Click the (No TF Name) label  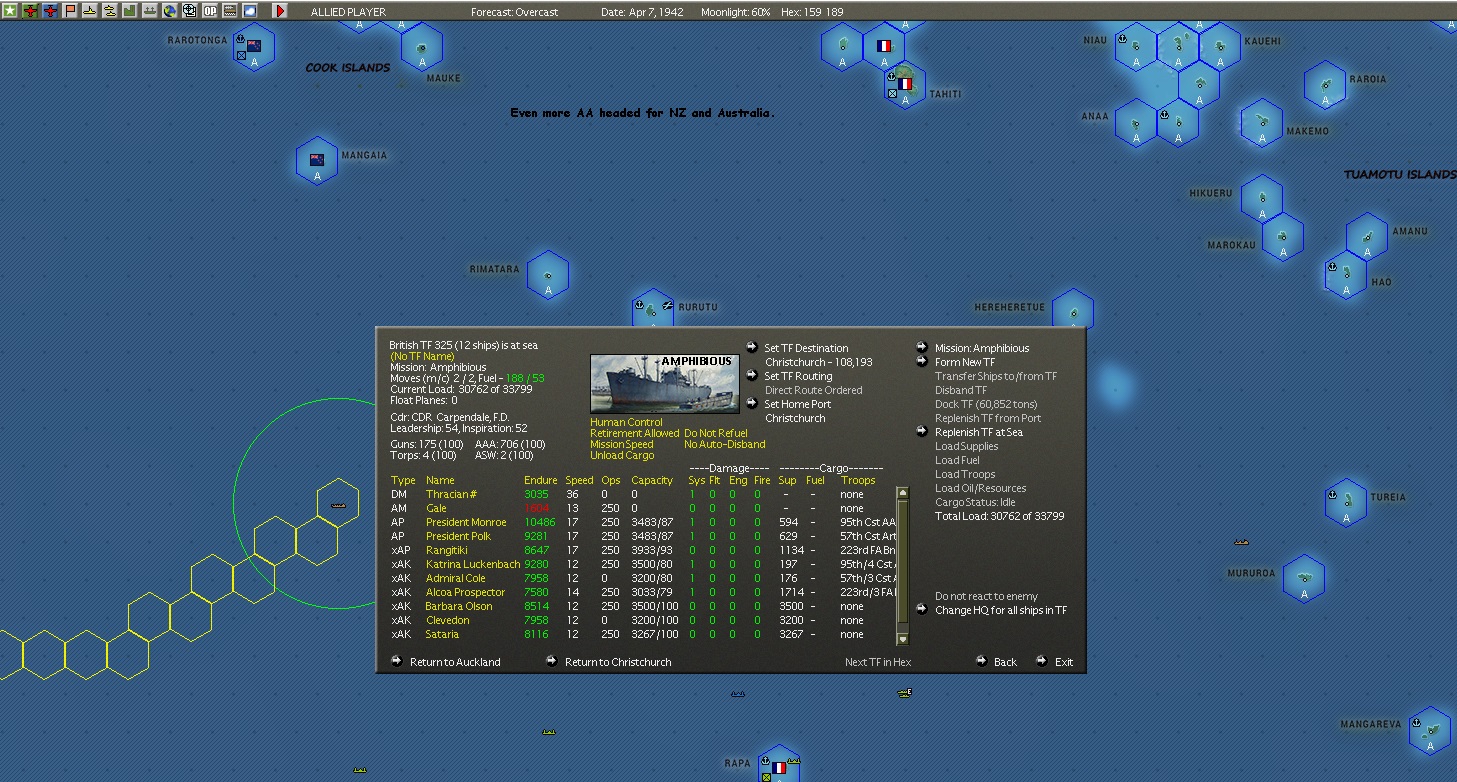[422, 356]
